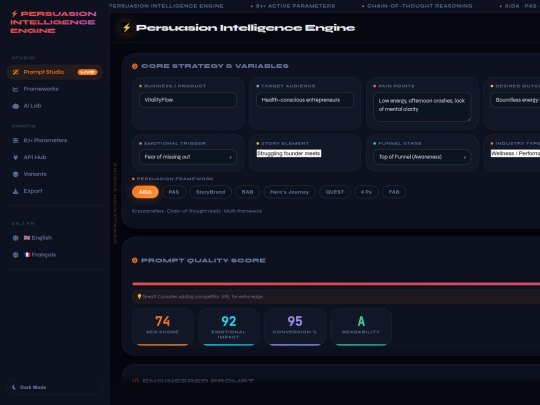The height and width of the screenshot is (405, 540).
Task: Open API Hub section
Action: [x=54, y=157]
